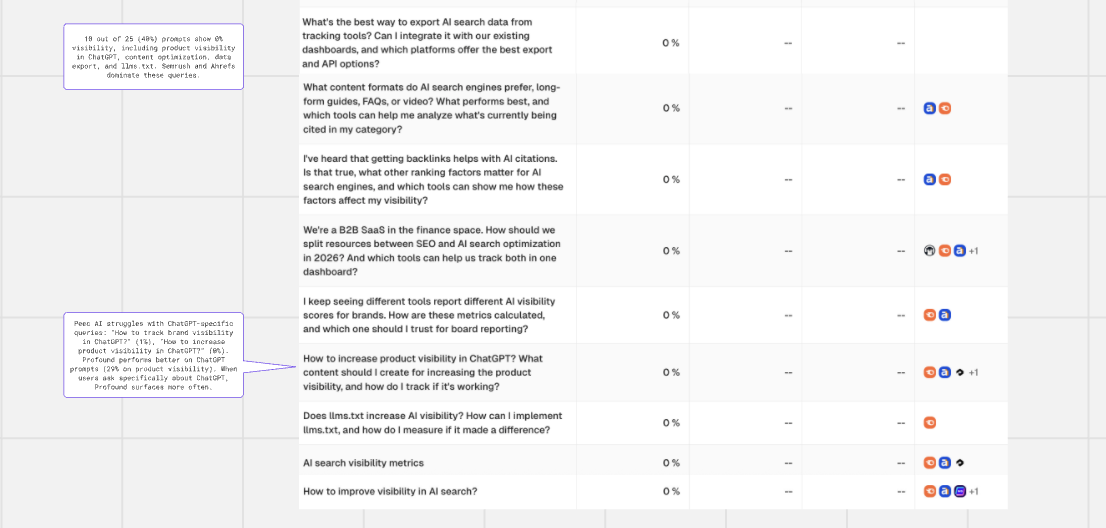Screen dimensions: 1106x528
Task: Click gray round icon in B2B SaaS row
Action: [x=929, y=251]
